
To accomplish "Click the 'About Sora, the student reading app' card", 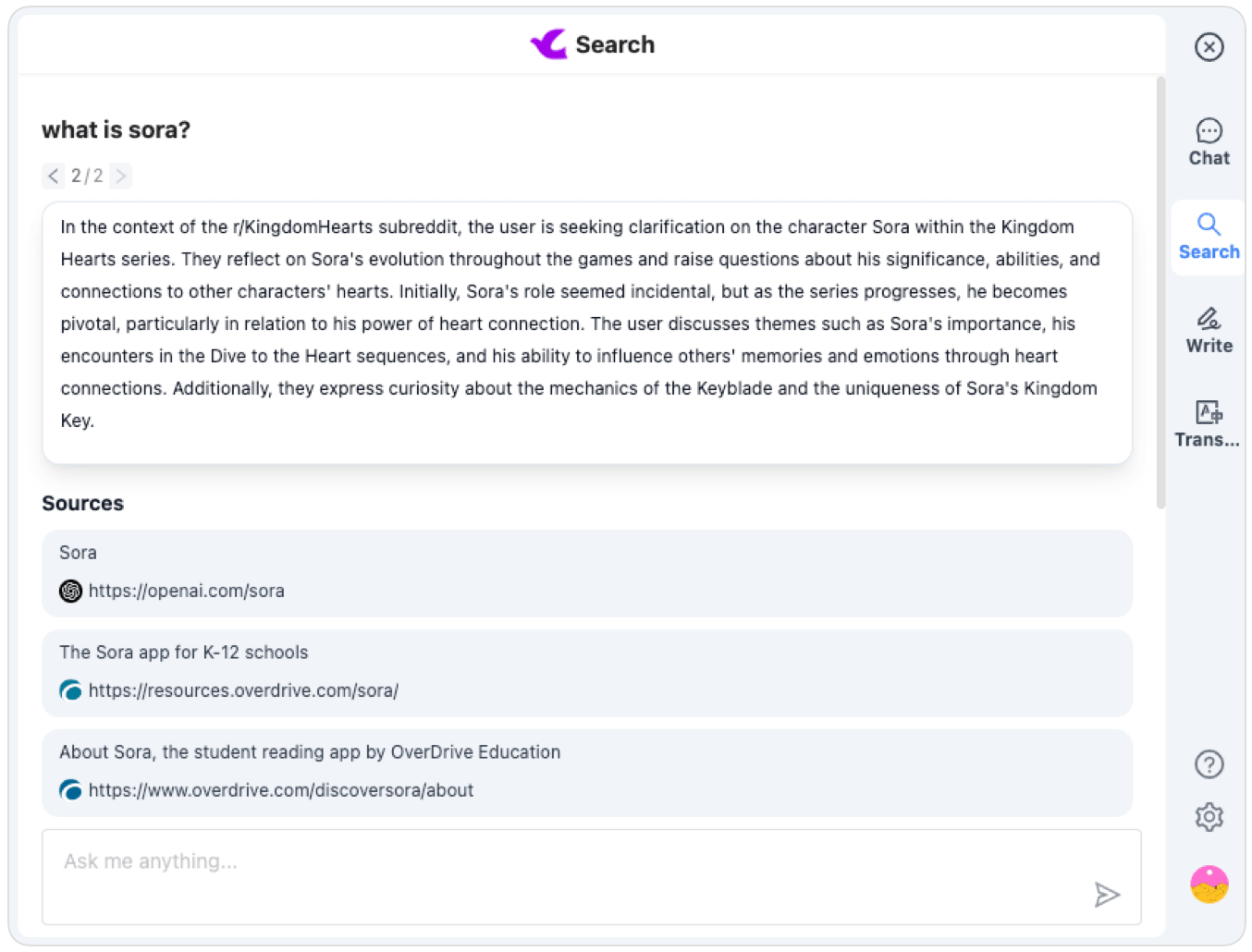I will [586, 773].
